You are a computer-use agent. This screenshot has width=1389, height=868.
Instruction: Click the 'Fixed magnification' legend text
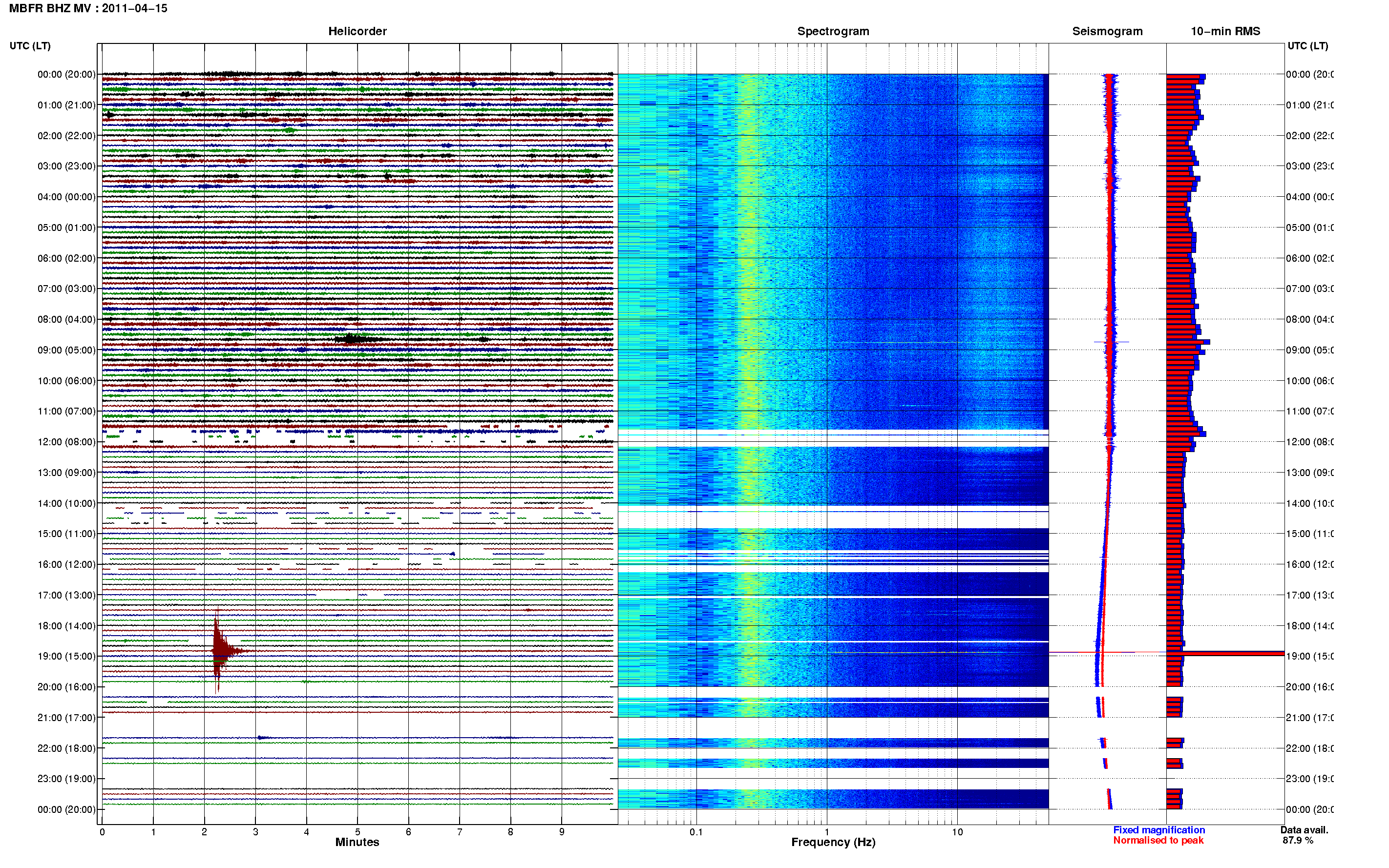1159,830
